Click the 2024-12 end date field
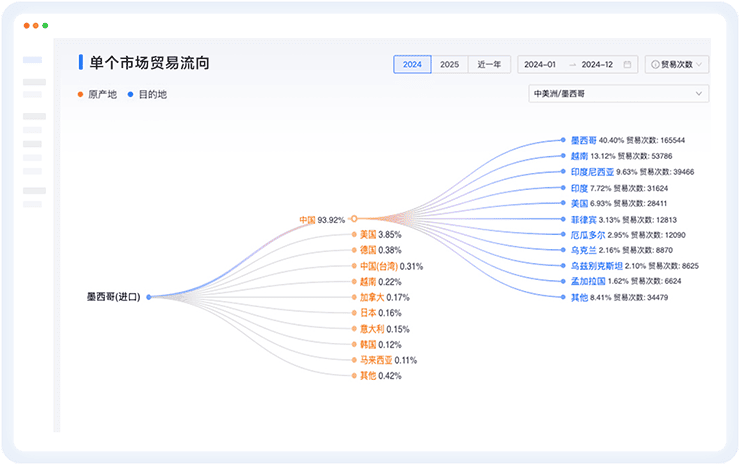 (x=597, y=64)
